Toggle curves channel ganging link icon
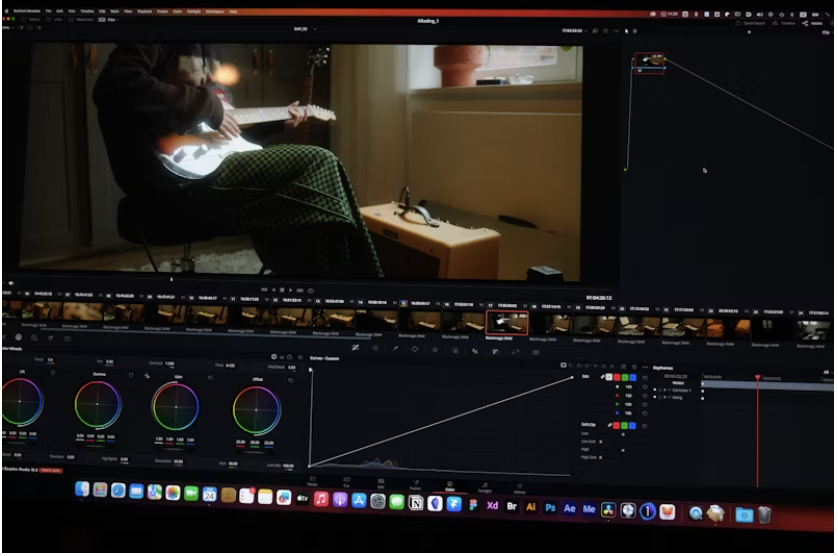The height and width of the screenshot is (556, 838). [602, 377]
